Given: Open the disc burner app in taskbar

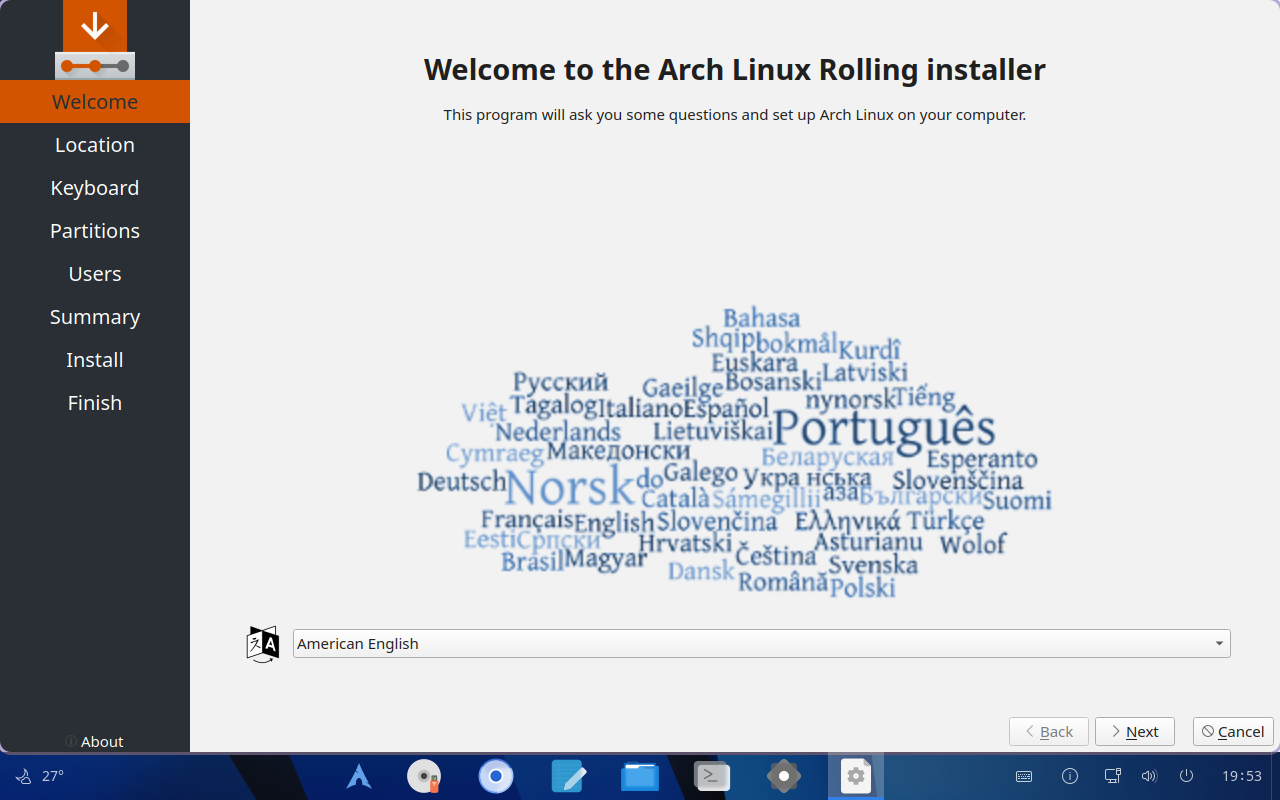Looking at the screenshot, I should [425, 776].
